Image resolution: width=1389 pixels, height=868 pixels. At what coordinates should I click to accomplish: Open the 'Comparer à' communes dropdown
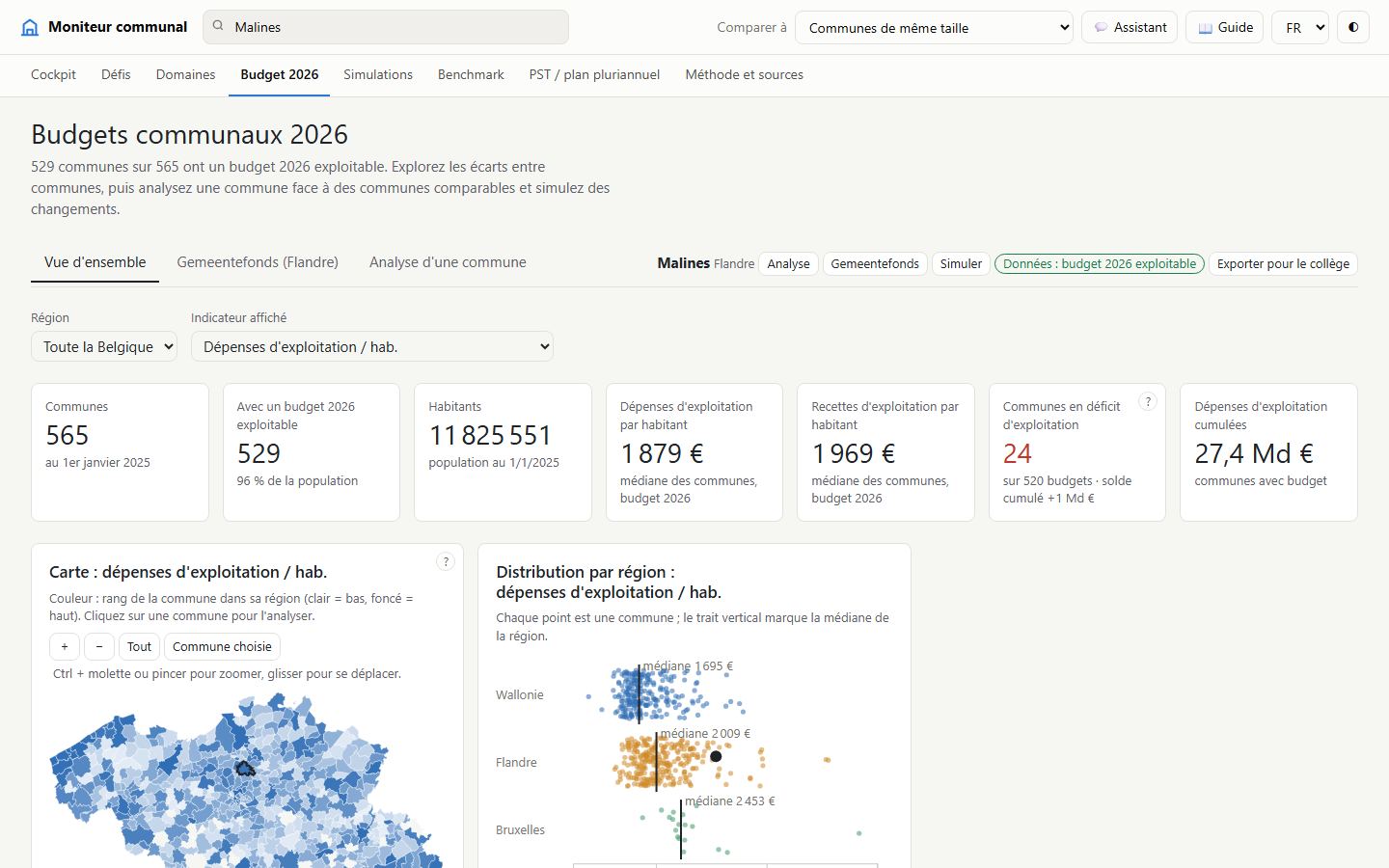(x=935, y=27)
